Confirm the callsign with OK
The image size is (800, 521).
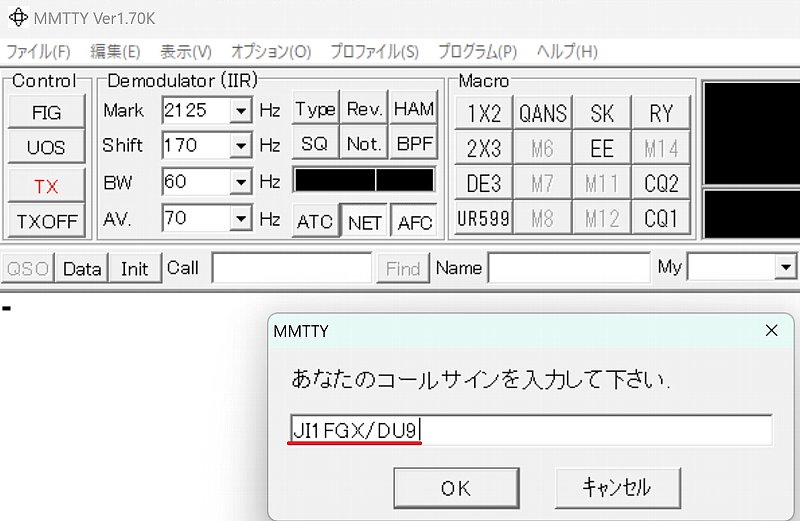point(456,488)
